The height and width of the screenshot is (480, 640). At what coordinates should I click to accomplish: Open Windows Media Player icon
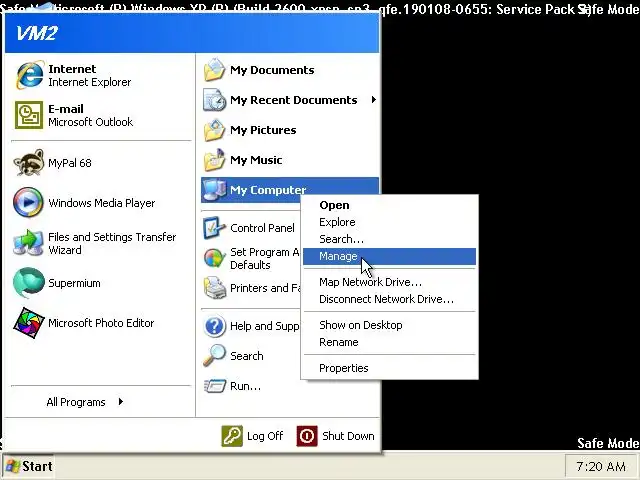tap(28, 202)
